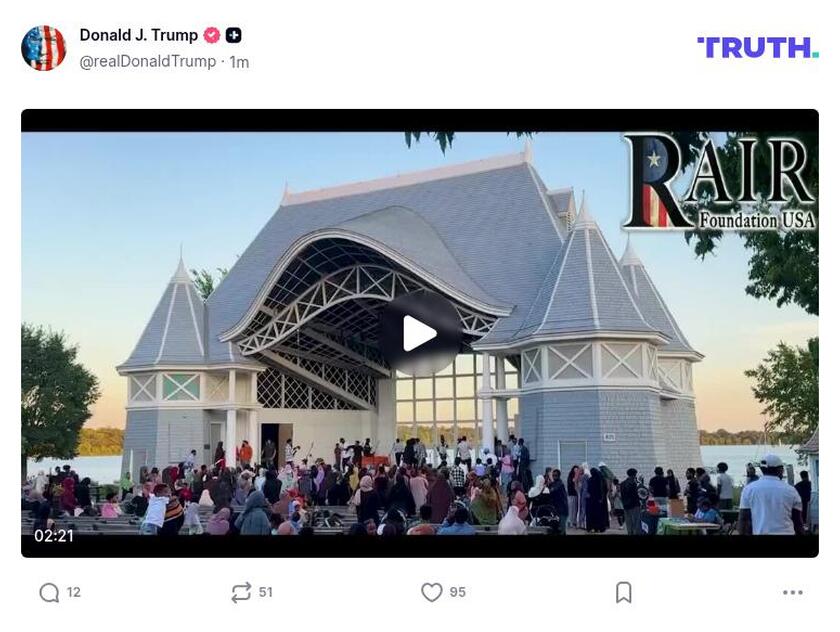Play the embedded video
The width and height of the screenshot is (840, 632).
(x=420, y=334)
